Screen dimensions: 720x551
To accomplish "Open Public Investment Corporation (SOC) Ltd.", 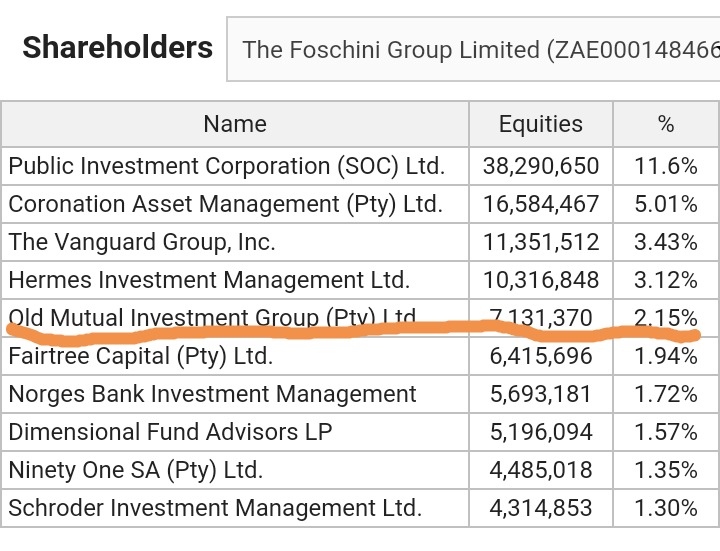I will [x=227, y=166].
